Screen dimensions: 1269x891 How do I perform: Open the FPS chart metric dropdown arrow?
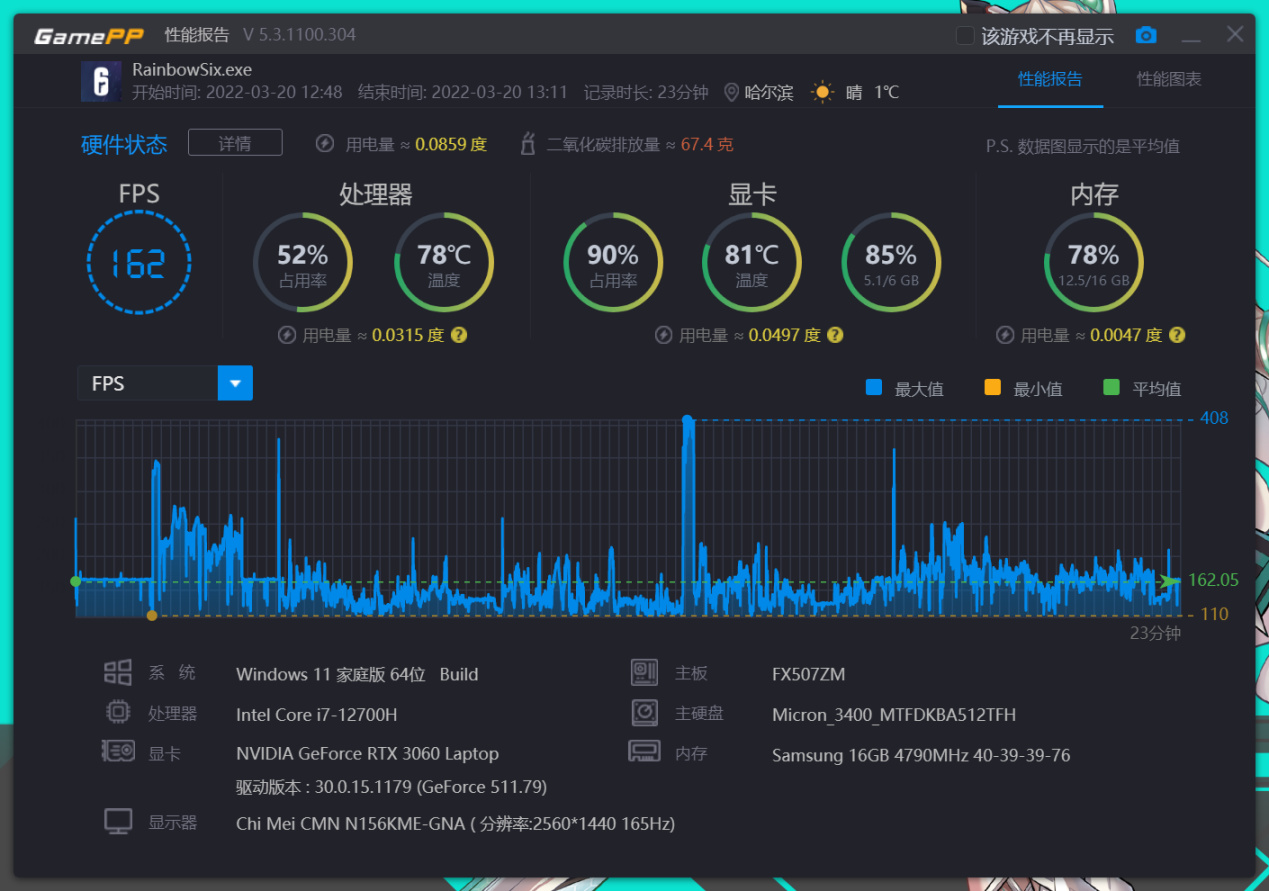235,383
